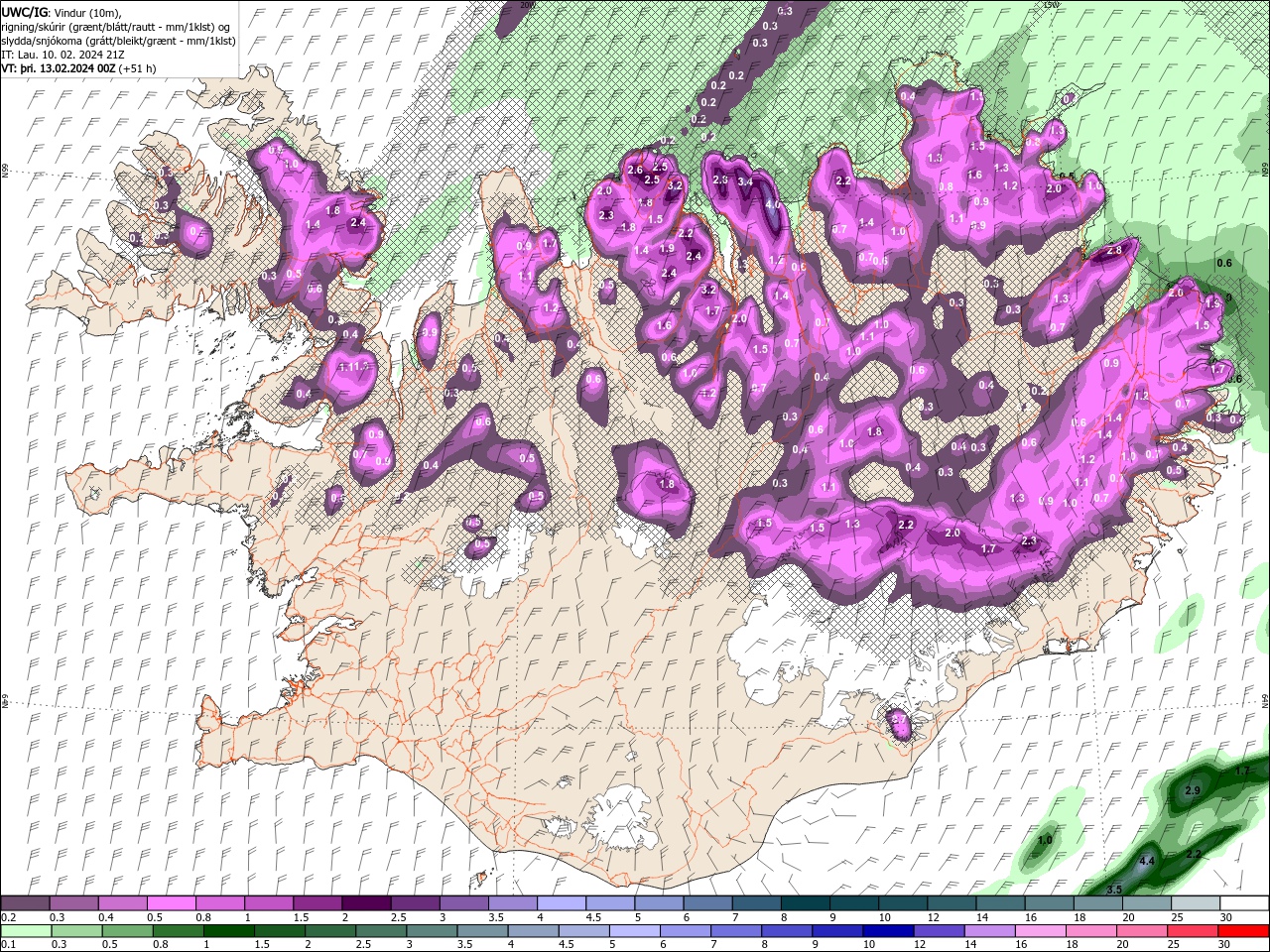Pick the white top legend swatch labeled 30
Image resolution: width=1270 pixels, height=952 pixels.
click(x=1243, y=904)
